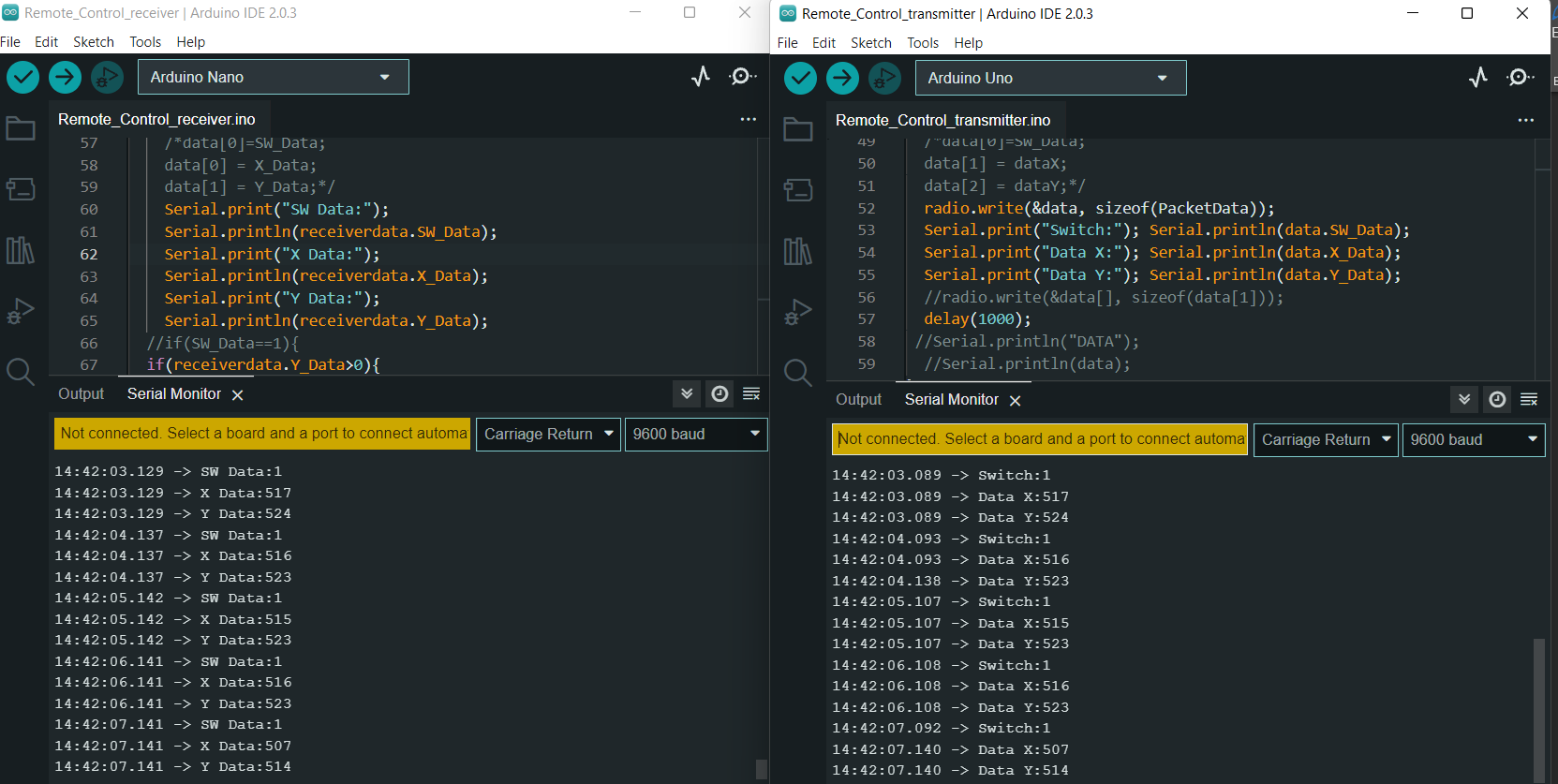Open Help menu in transmitter window
Viewport: 1558px width, 784px height.
(x=969, y=43)
